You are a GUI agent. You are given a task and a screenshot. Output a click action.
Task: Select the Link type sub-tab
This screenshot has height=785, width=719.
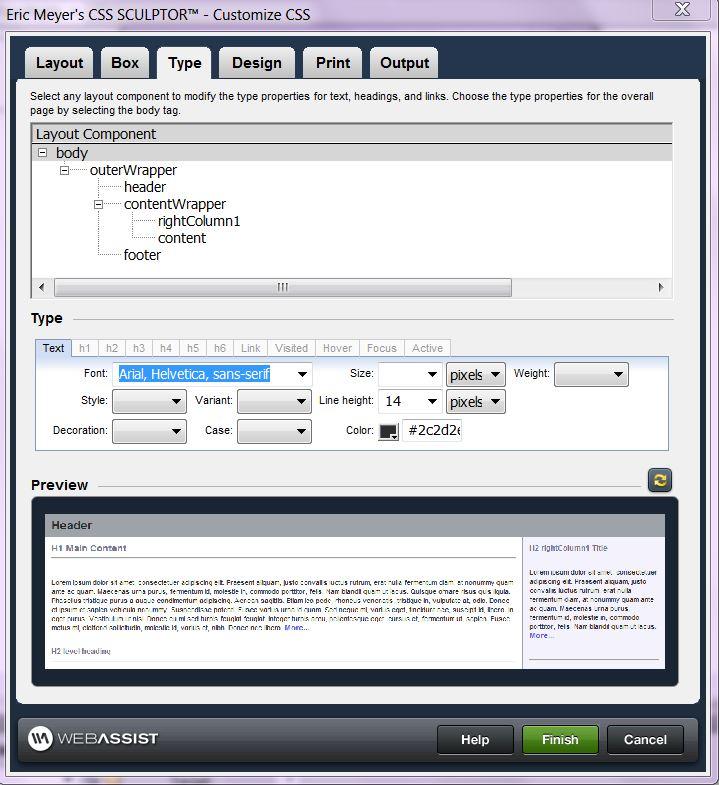point(250,348)
